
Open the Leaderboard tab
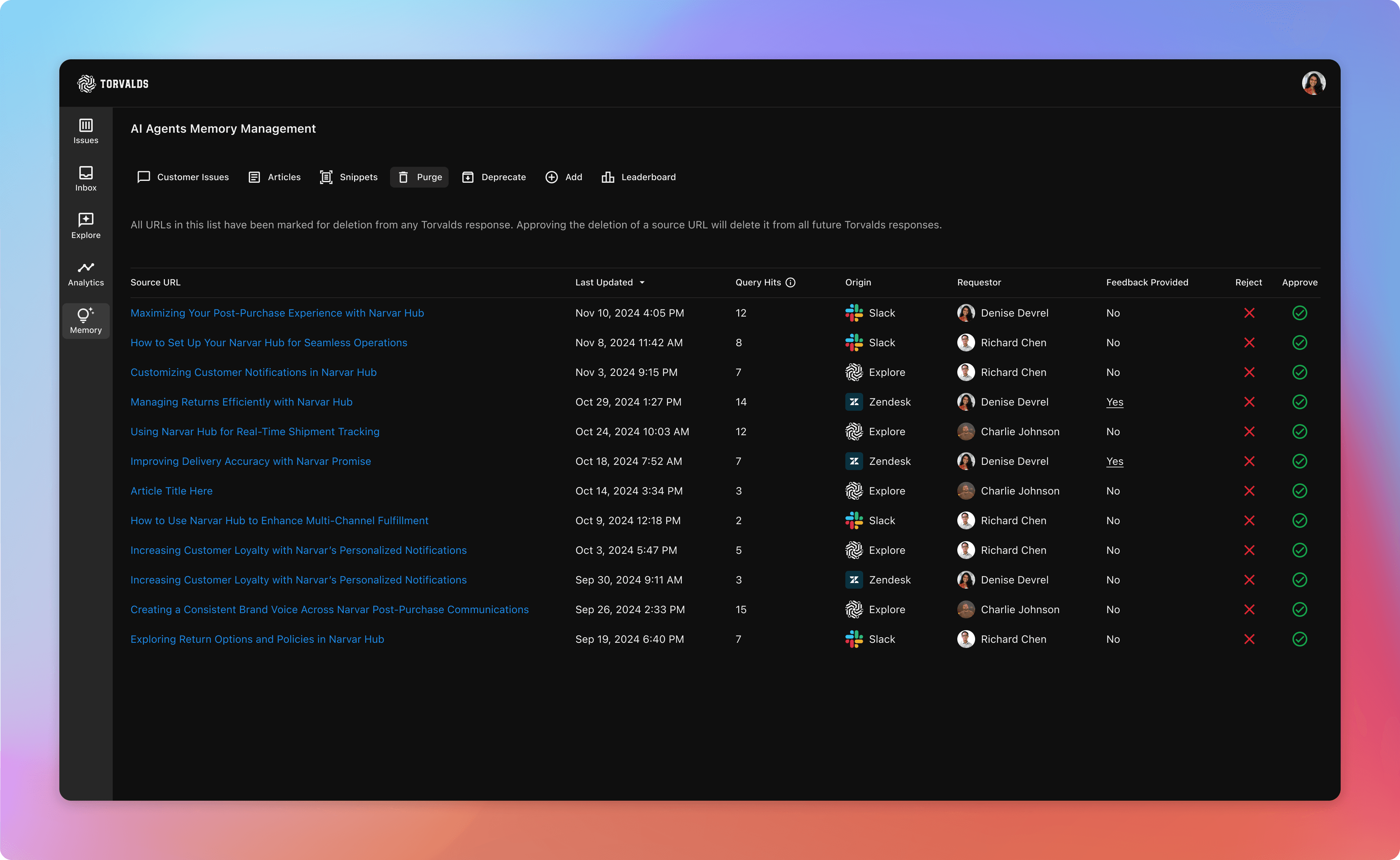click(x=639, y=177)
